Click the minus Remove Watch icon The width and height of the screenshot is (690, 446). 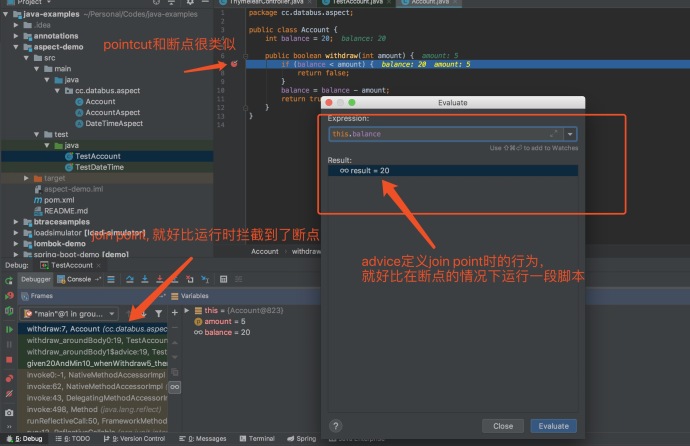(175, 327)
